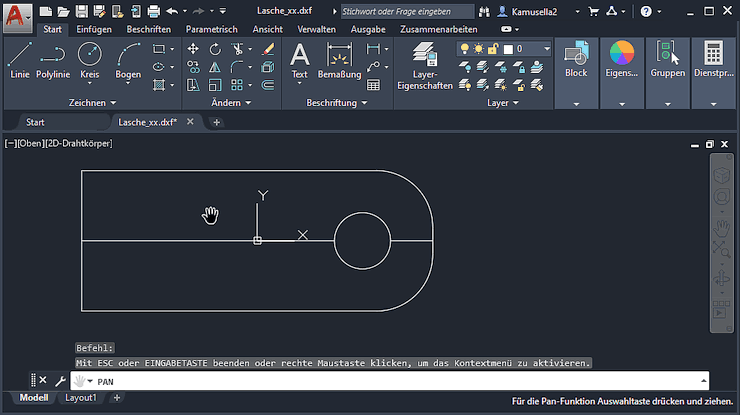Click the Explode box icon
The width and height of the screenshot is (740, 415).
[x=268, y=67]
